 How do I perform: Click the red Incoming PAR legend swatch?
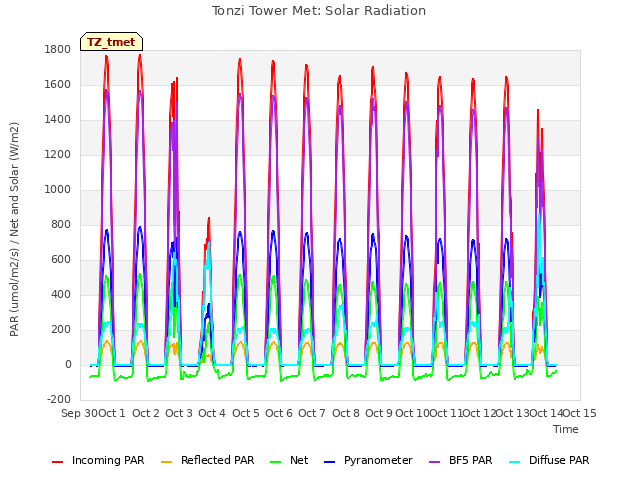pyautogui.click(x=58, y=462)
